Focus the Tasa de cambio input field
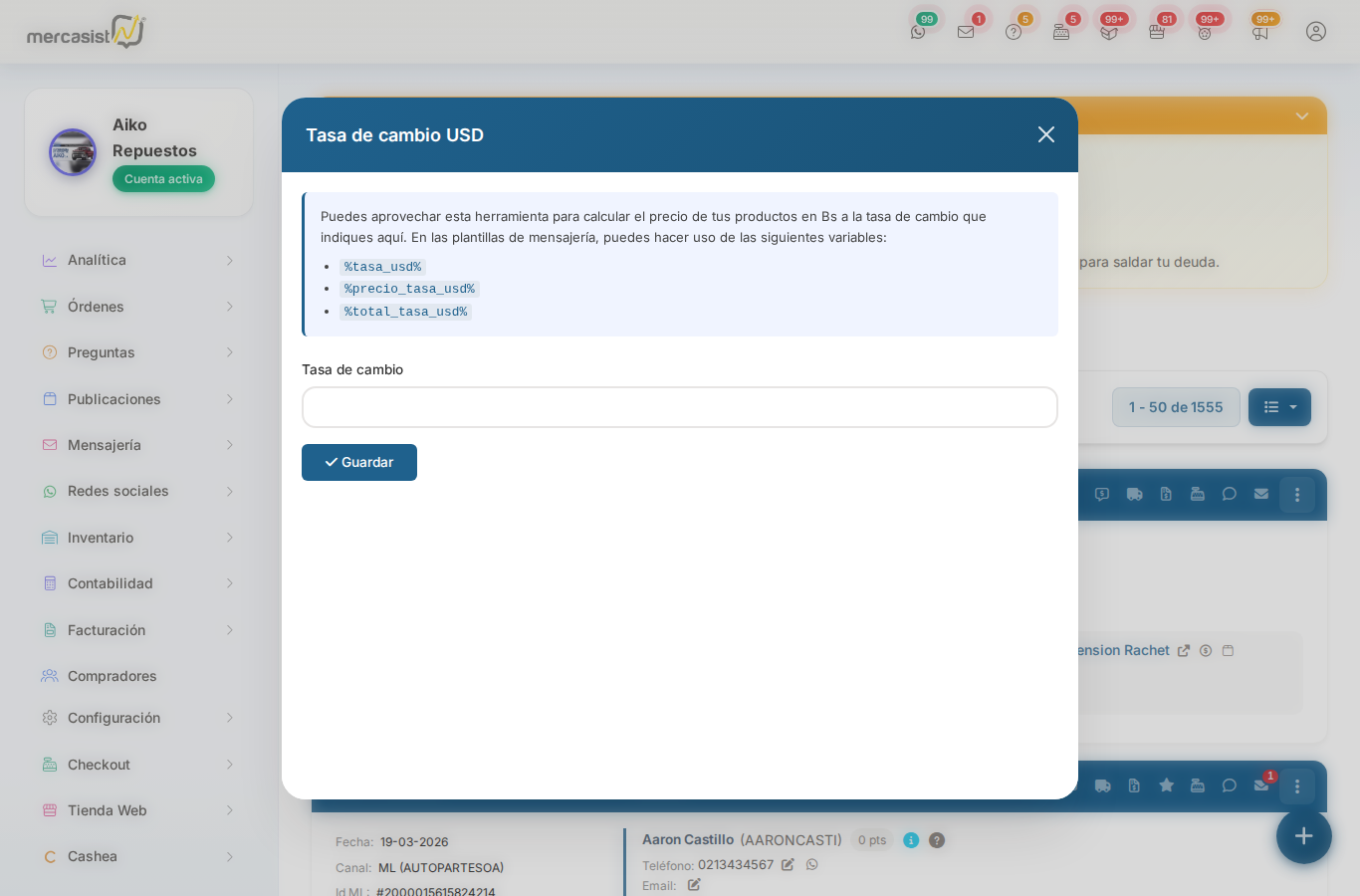 coord(679,407)
